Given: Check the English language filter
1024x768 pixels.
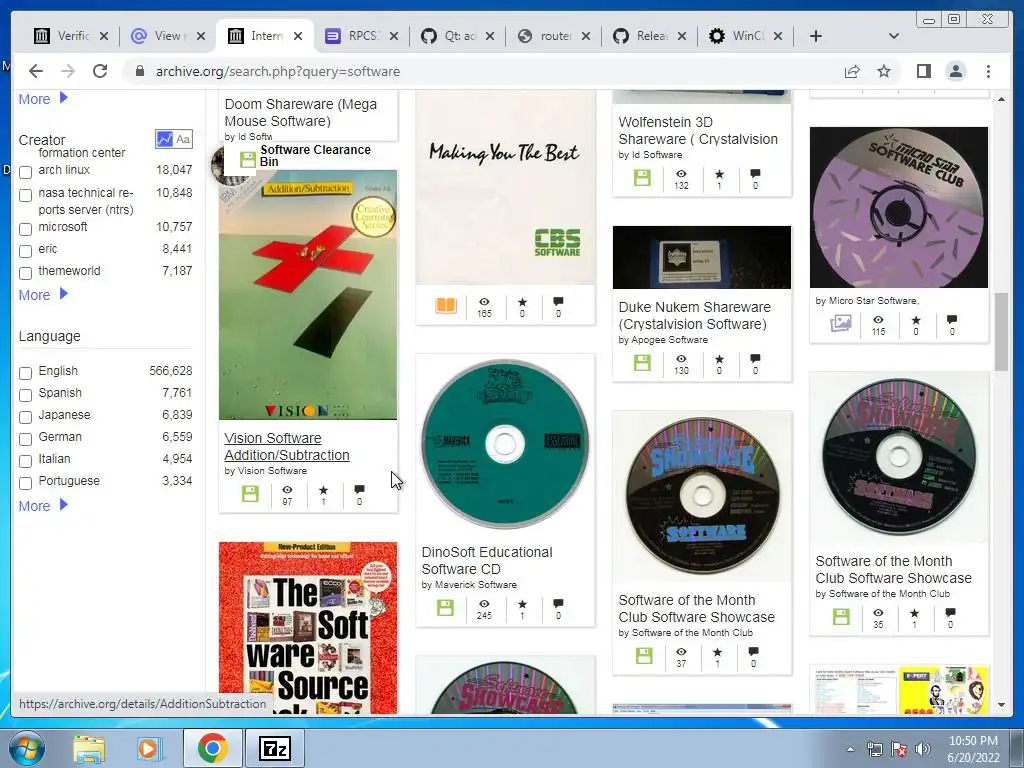Looking at the screenshot, I should pos(25,374).
